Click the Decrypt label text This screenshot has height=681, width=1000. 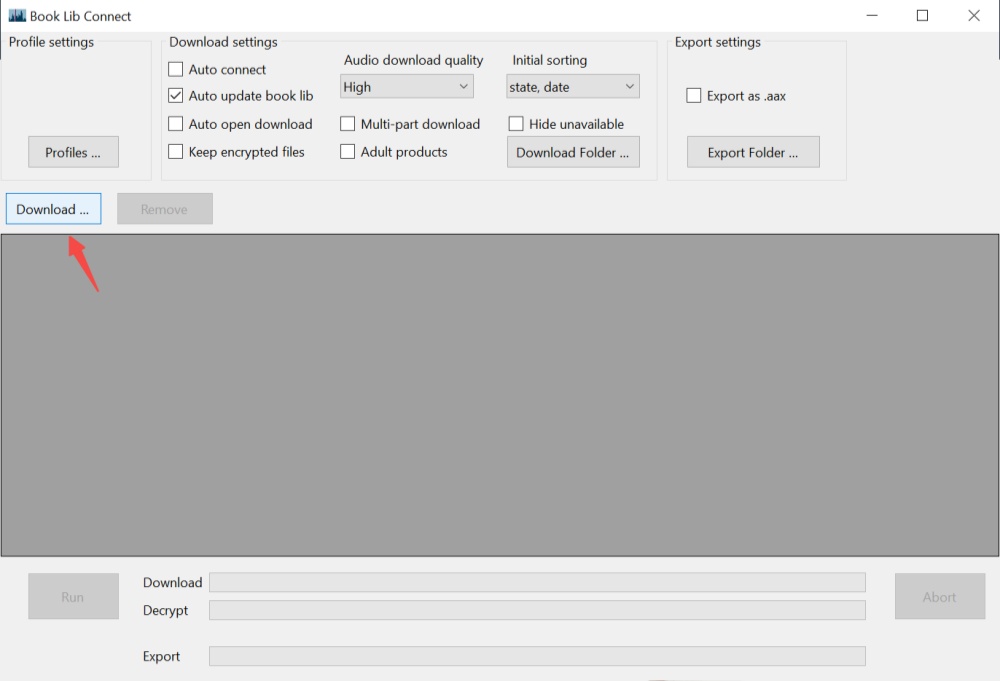tap(165, 610)
